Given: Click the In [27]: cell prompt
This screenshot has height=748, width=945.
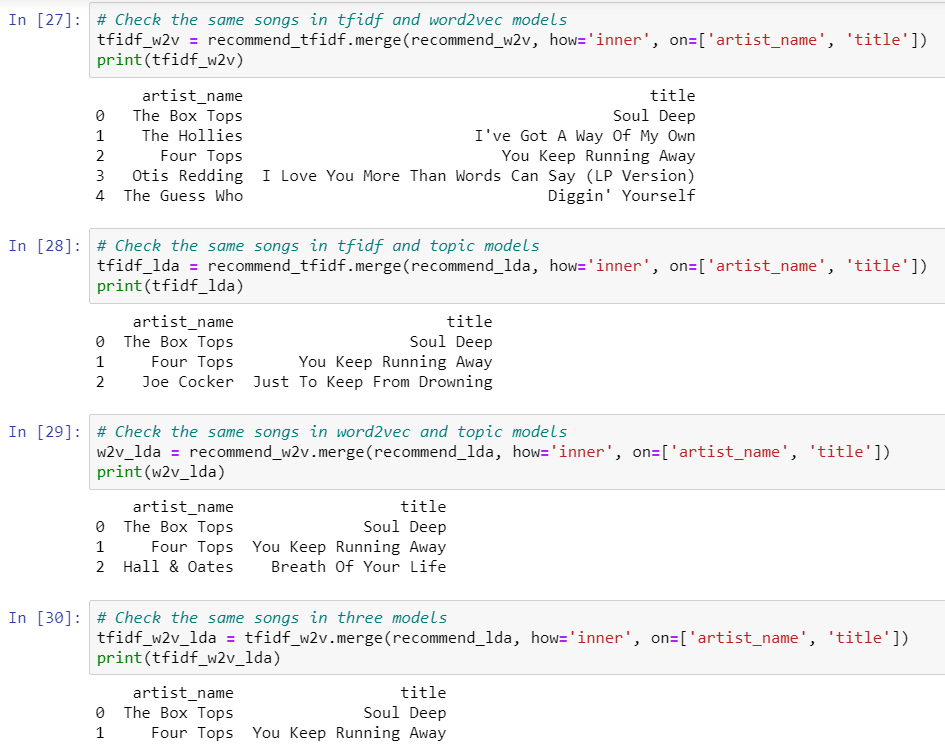Looking at the screenshot, I should point(45,20).
